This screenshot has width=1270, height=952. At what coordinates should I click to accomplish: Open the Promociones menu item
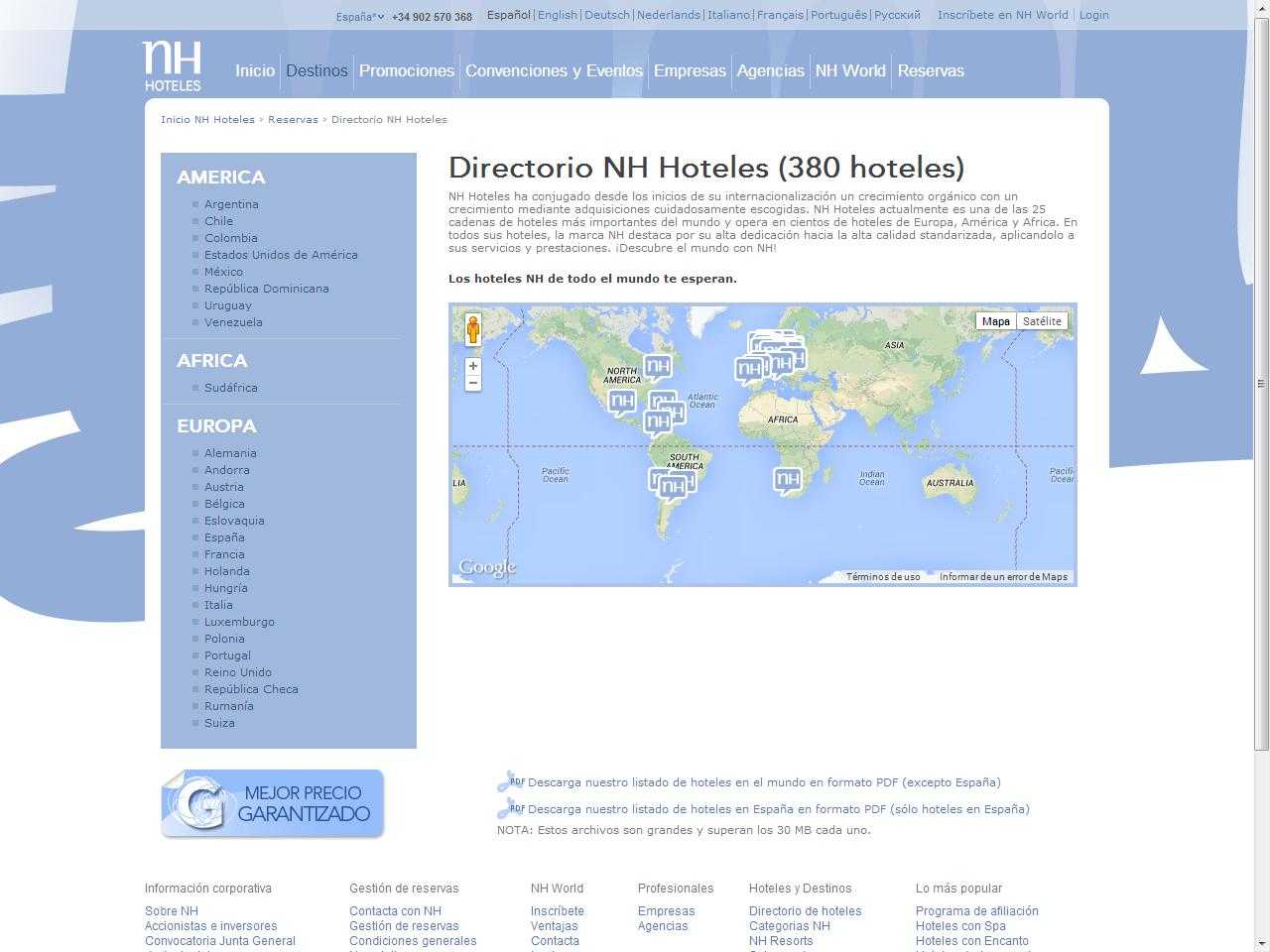(x=406, y=70)
